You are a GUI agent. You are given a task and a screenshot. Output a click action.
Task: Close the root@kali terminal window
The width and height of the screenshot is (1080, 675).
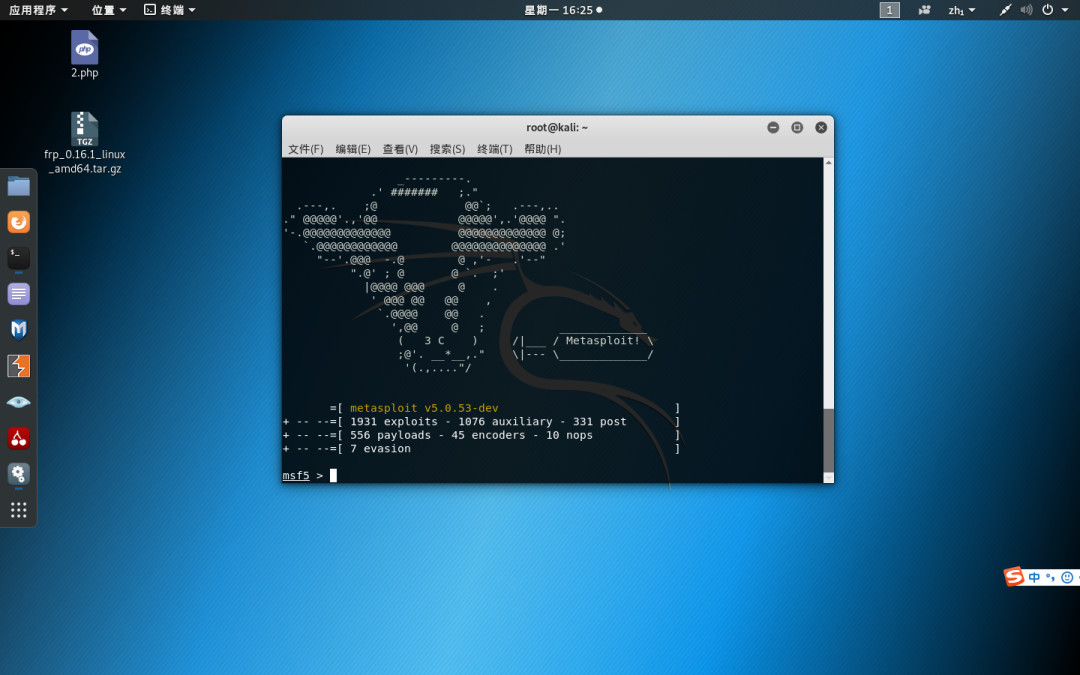click(x=821, y=127)
